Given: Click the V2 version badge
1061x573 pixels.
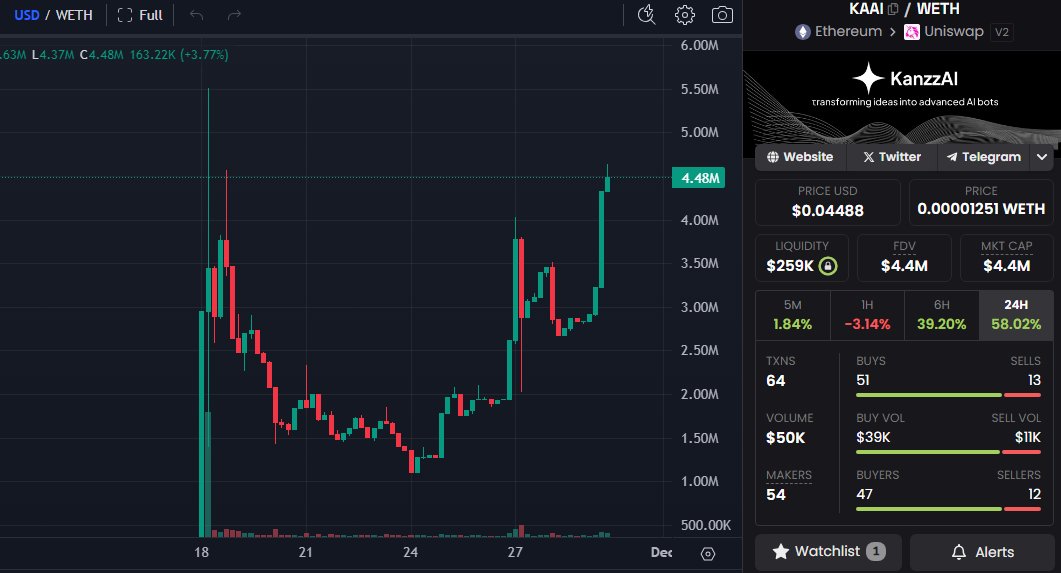Looking at the screenshot, I should (x=1001, y=32).
